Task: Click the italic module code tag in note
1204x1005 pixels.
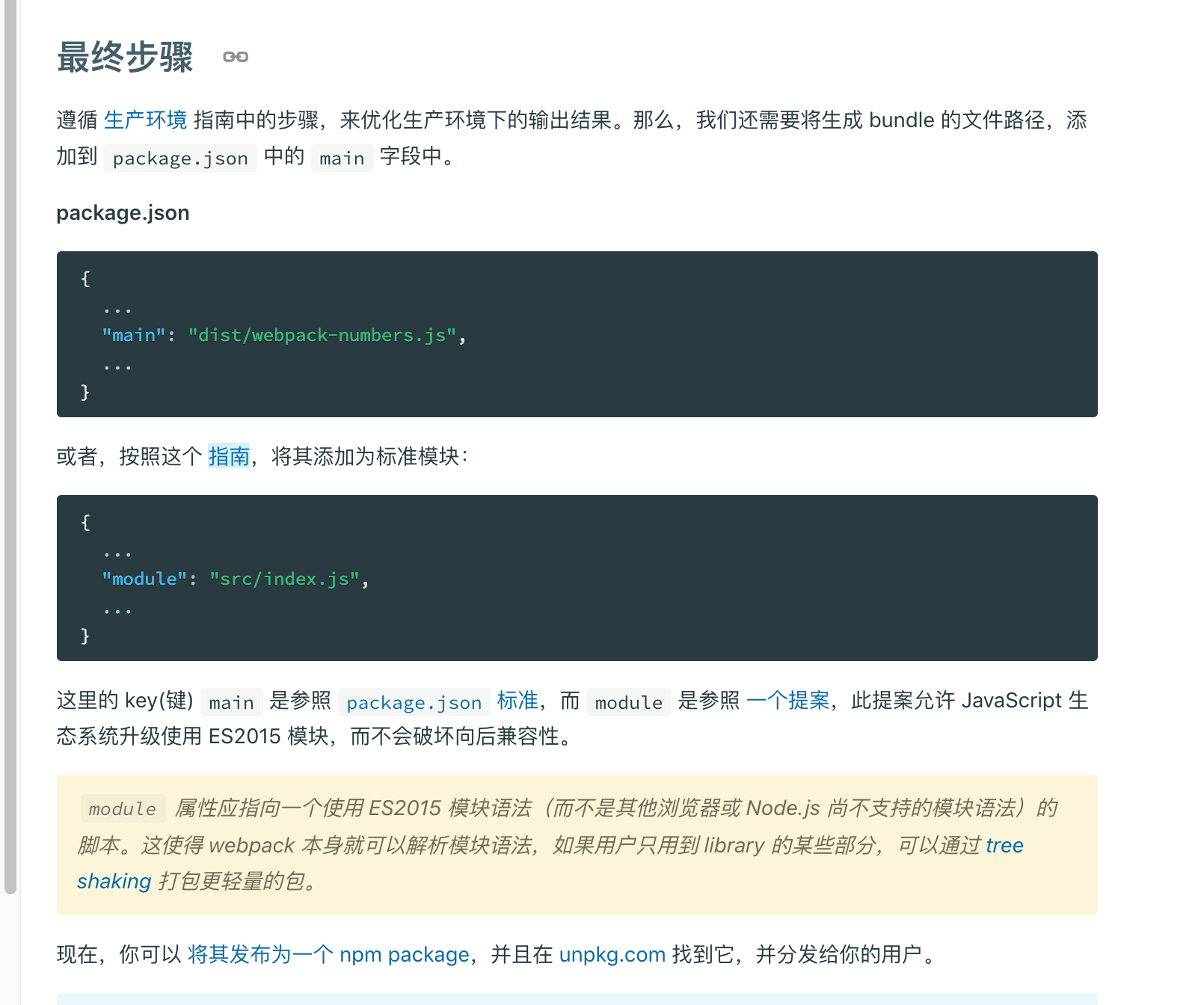Action: [x=123, y=808]
